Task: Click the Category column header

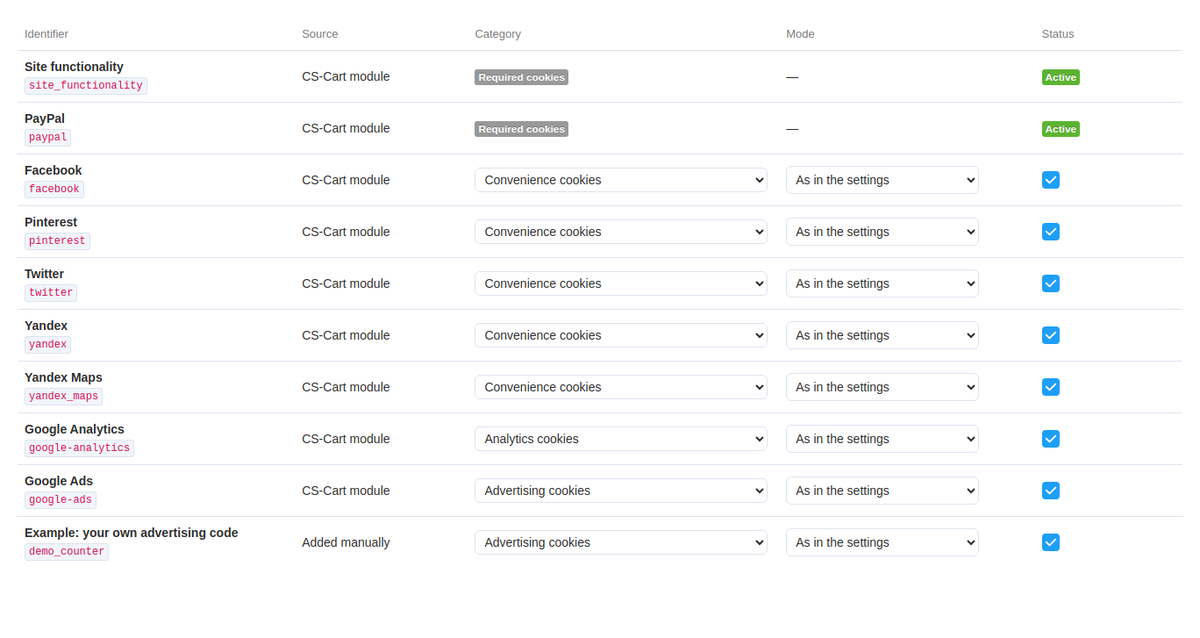Action: (x=498, y=34)
